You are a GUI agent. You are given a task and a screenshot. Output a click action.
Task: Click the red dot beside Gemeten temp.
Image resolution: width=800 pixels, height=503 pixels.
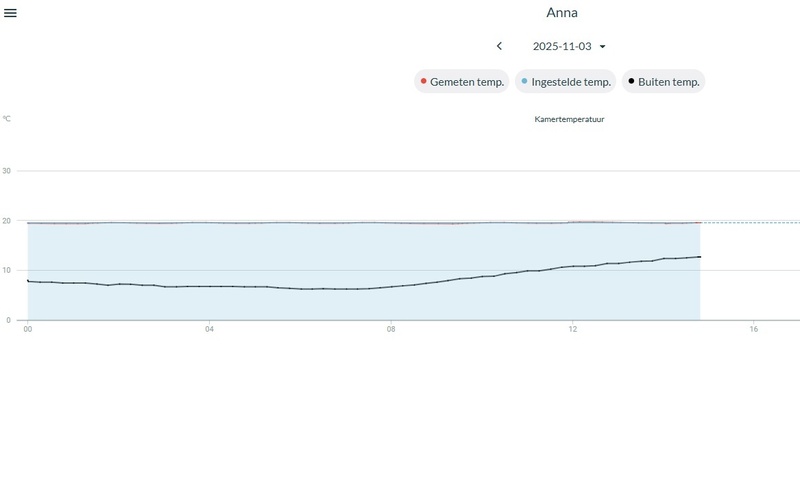tap(424, 81)
